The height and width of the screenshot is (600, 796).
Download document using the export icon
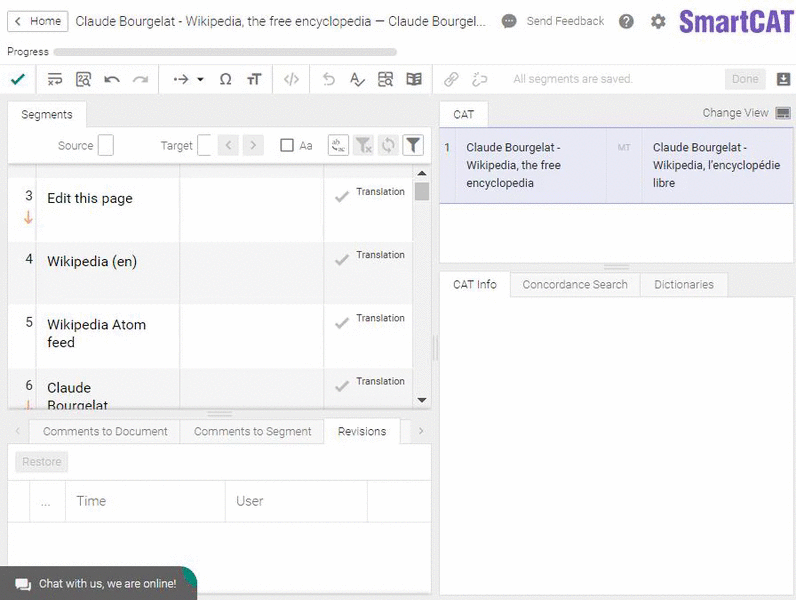pos(783,79)
